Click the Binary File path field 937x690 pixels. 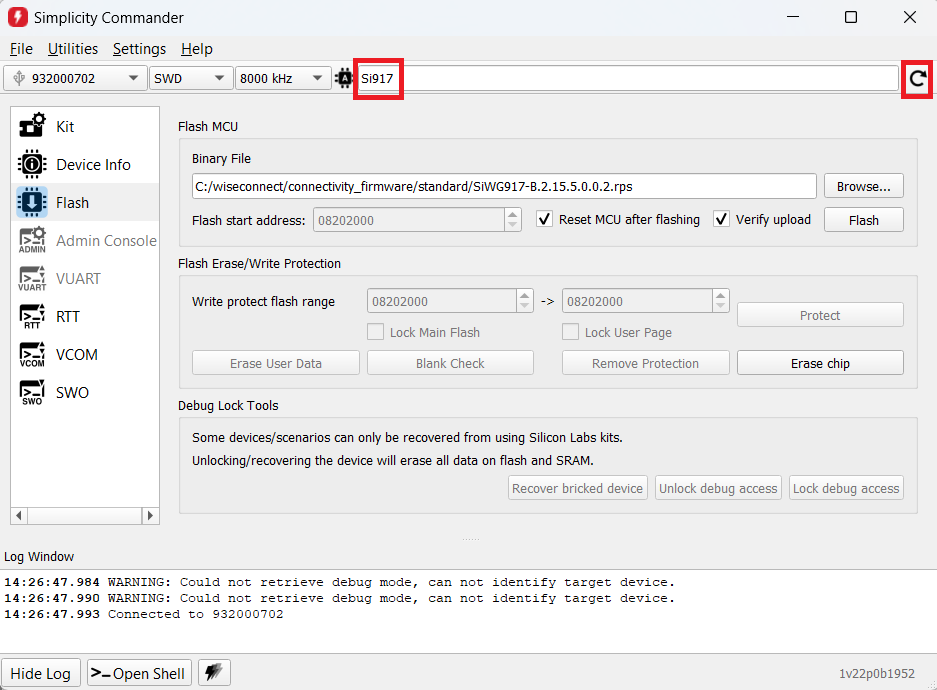click(x=504, y=186)
